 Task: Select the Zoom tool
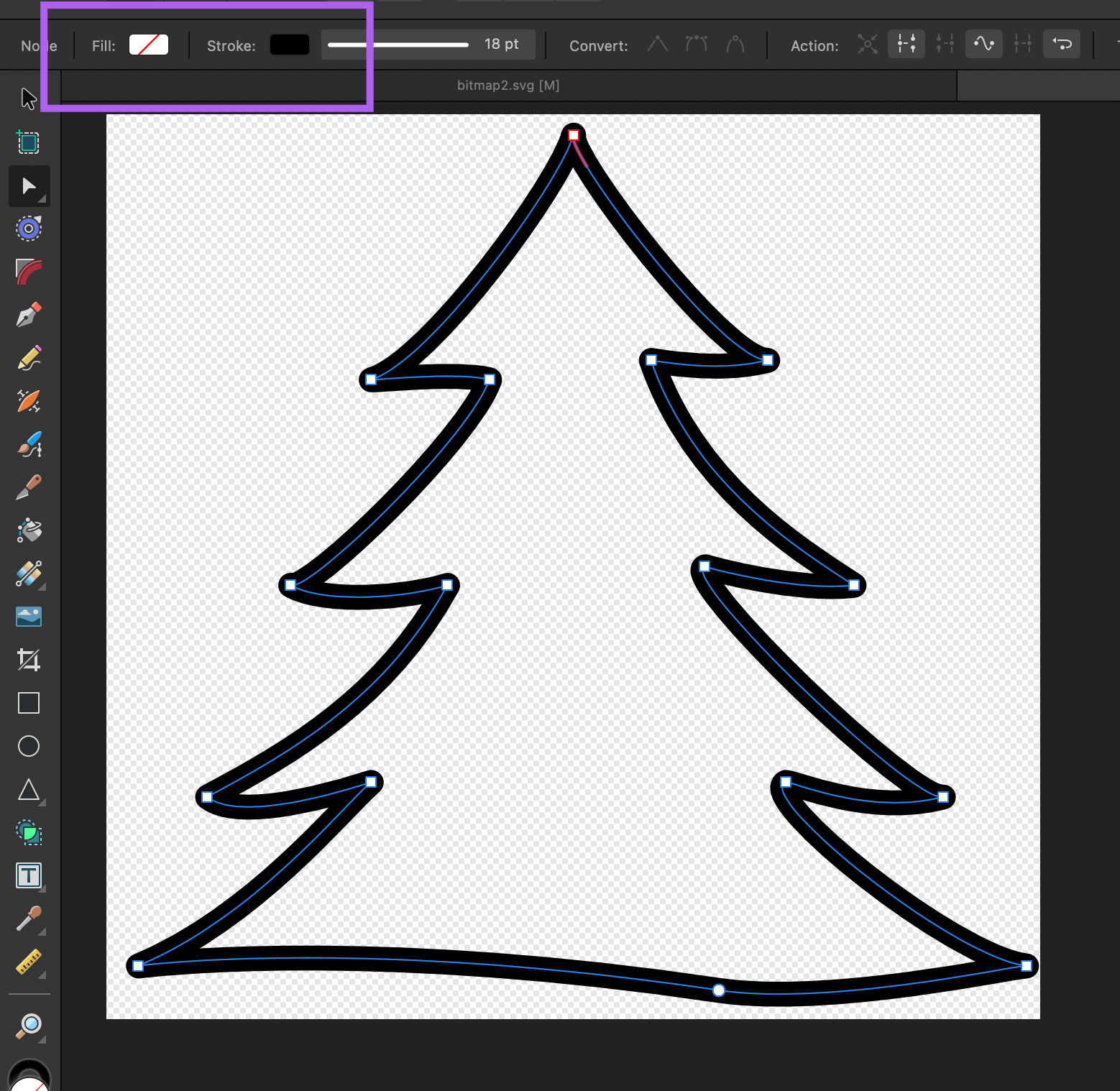(29, 1026)
